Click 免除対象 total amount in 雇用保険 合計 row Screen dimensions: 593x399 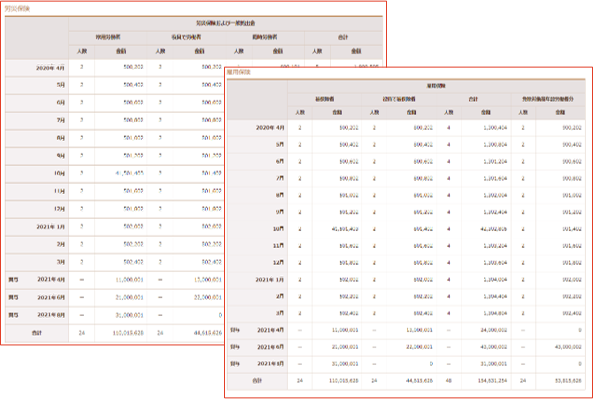click(568, 381)
